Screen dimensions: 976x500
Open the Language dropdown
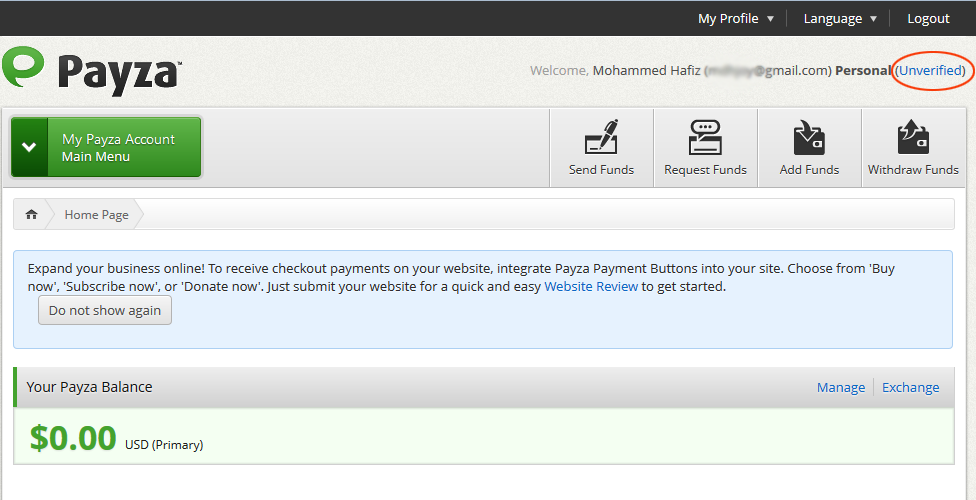click(840, 19)
